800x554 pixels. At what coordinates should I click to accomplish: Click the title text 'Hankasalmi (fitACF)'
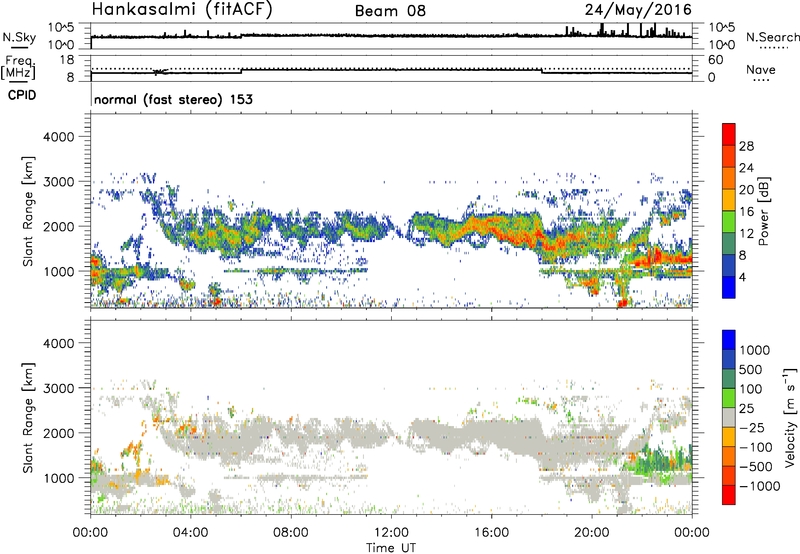(x=182, y=10)
